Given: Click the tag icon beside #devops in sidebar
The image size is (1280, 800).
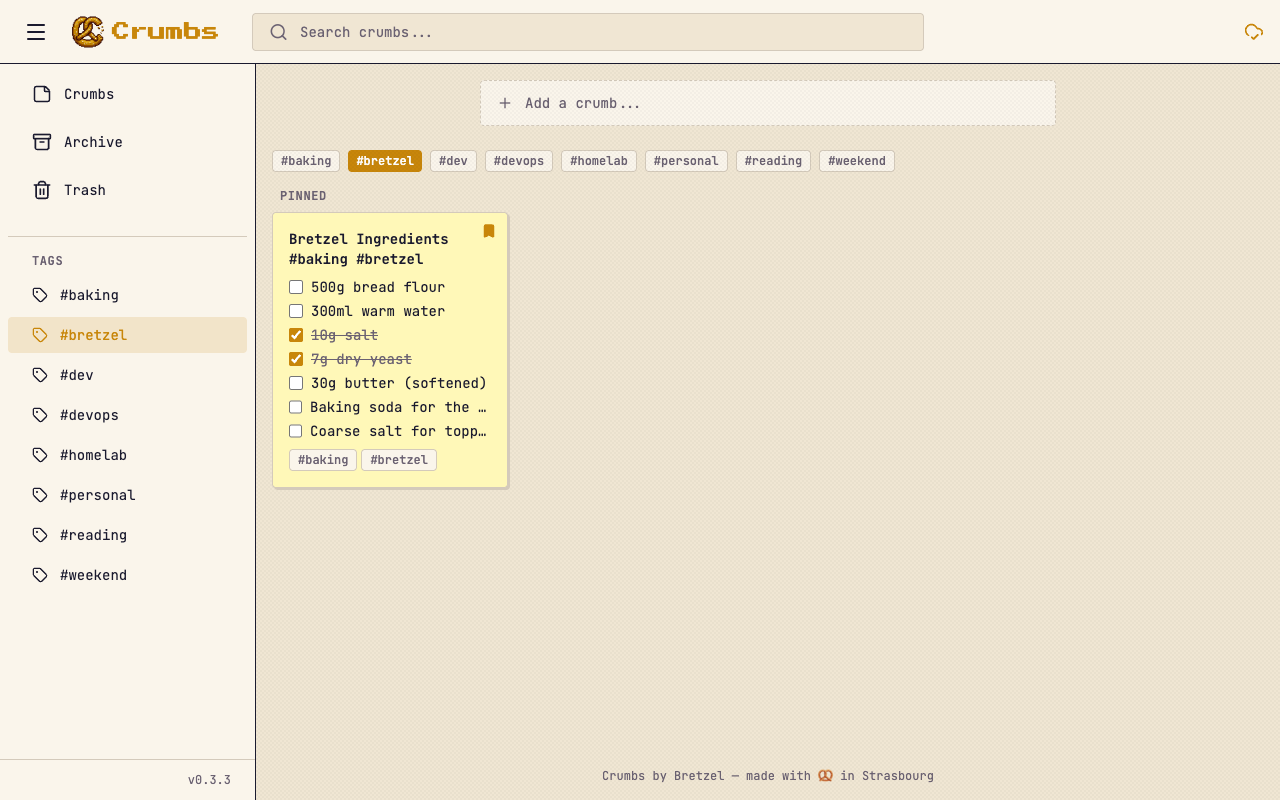Looking at the screenshot, I should pos(40,415).
